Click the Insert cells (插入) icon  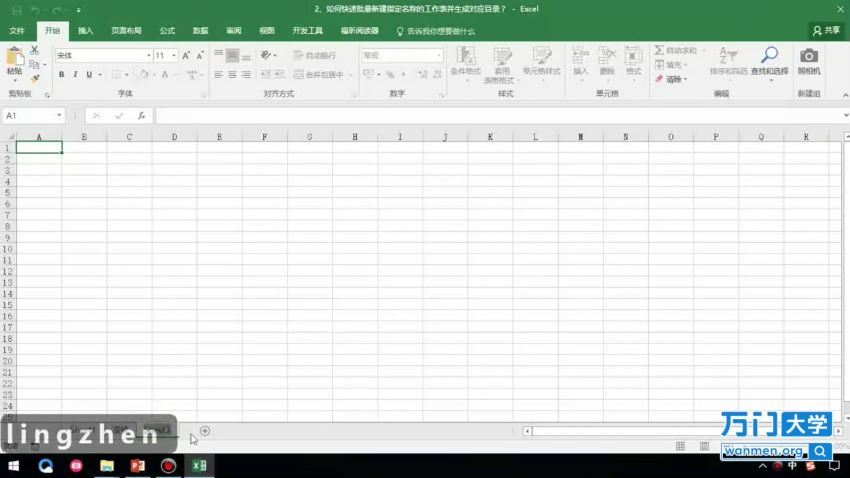[581, 57]
